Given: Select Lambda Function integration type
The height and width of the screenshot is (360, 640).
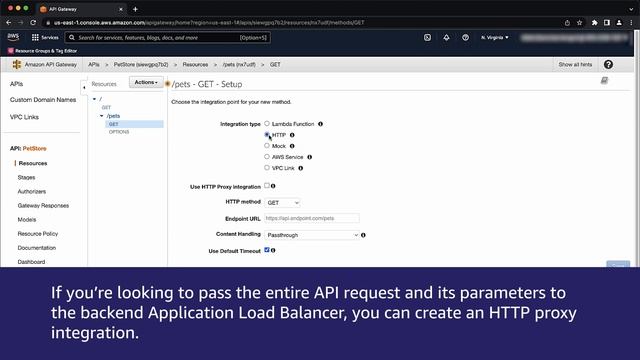Looking at the screenshot, I should click(267, 123).
